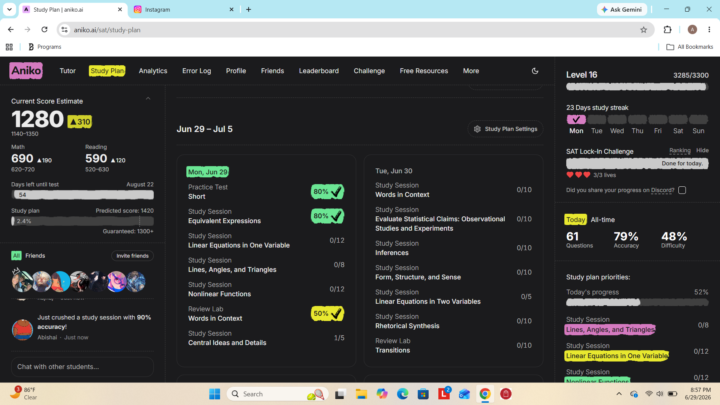Image resolution: width=720 pixels, height=405 pixels.
Task: Open the More navigation dropdown
Action: 471,71
